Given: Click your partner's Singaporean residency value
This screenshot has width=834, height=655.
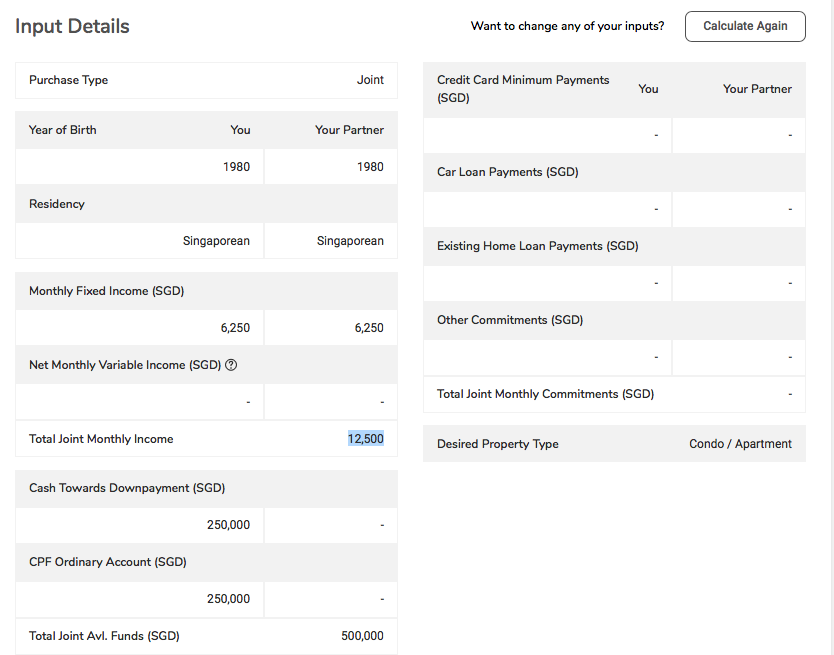Looking at the screenshot, I should tap(350, 241).
